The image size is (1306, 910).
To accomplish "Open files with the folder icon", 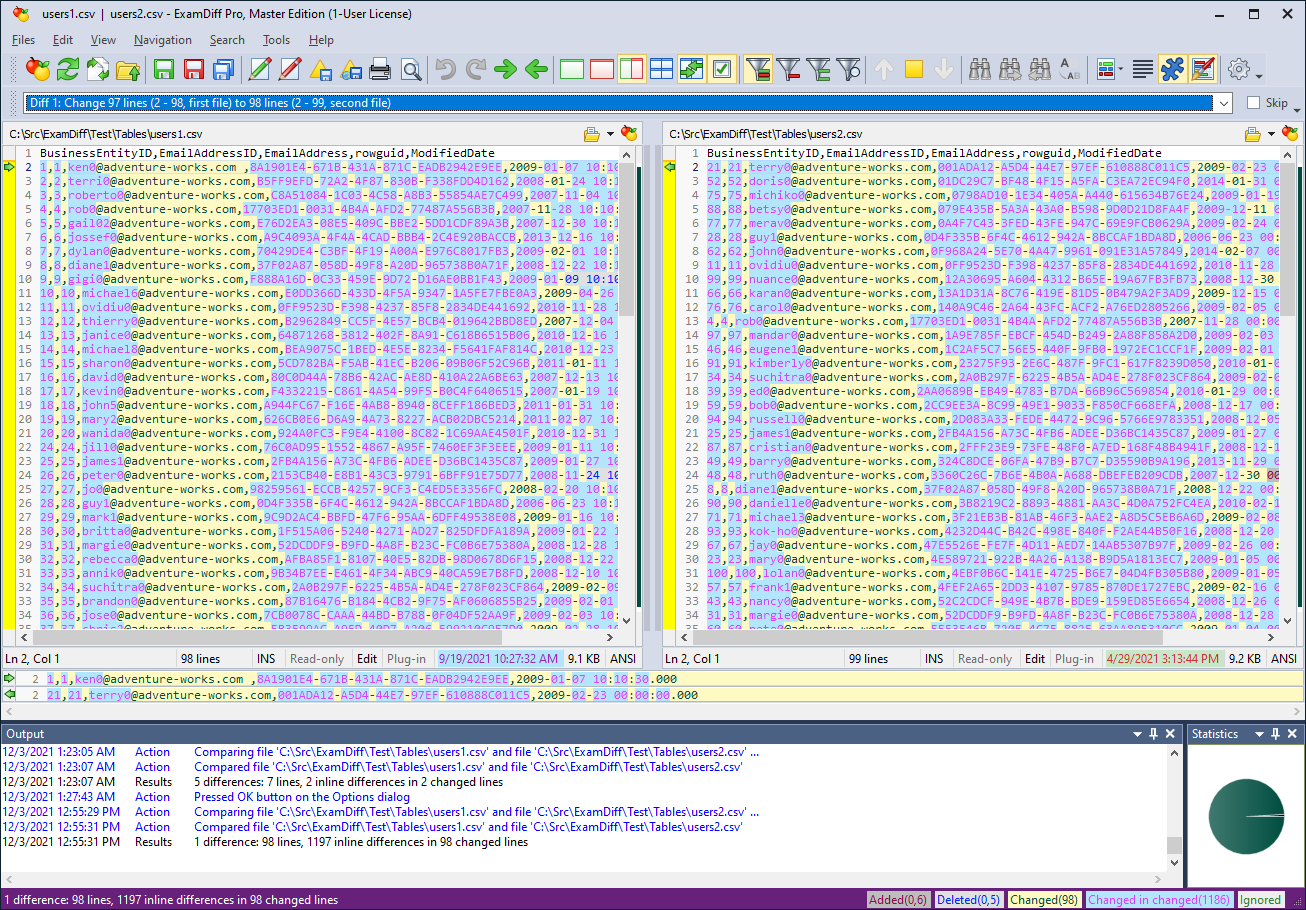I will pos(128,69).
